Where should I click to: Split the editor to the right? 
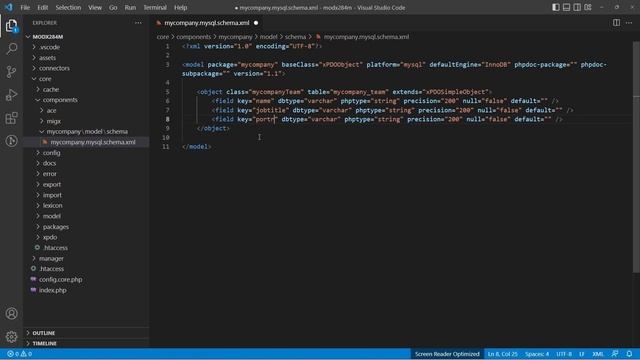[x=616, y=23]
